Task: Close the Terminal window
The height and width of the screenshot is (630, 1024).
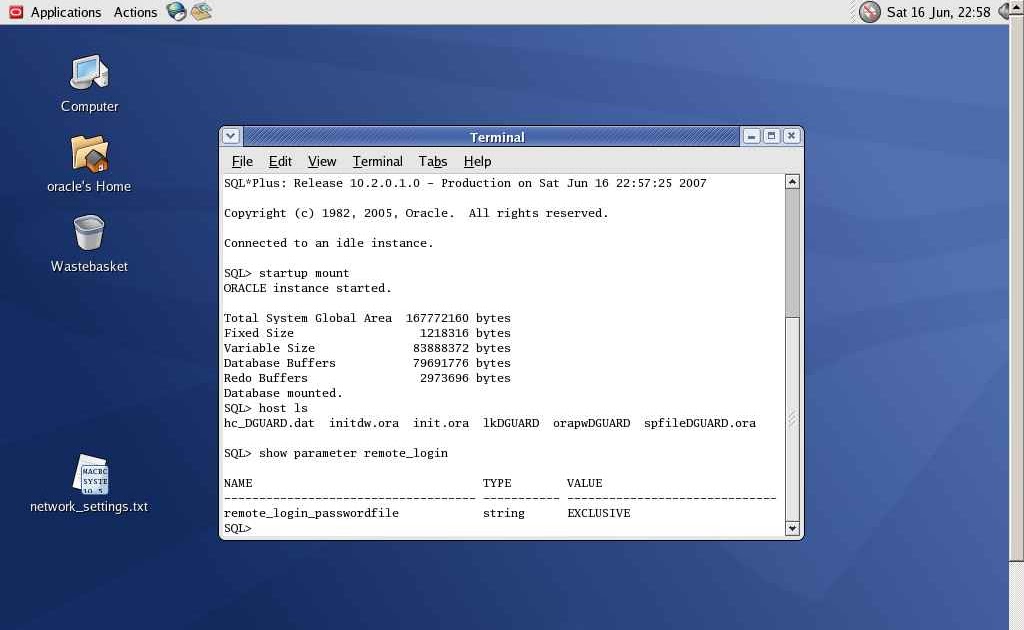Action: click(791, 136)
